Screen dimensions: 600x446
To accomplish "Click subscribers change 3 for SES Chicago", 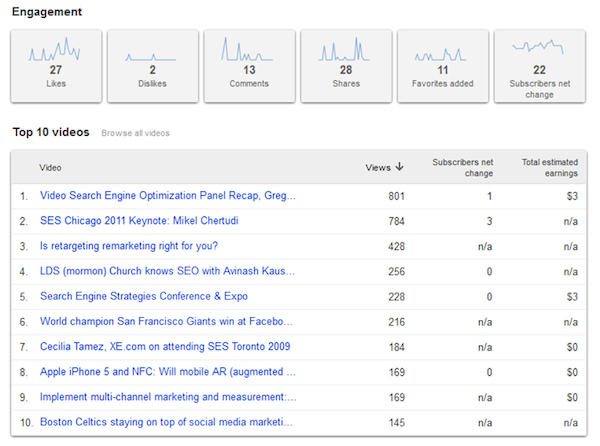I will [x=489, y=221].
